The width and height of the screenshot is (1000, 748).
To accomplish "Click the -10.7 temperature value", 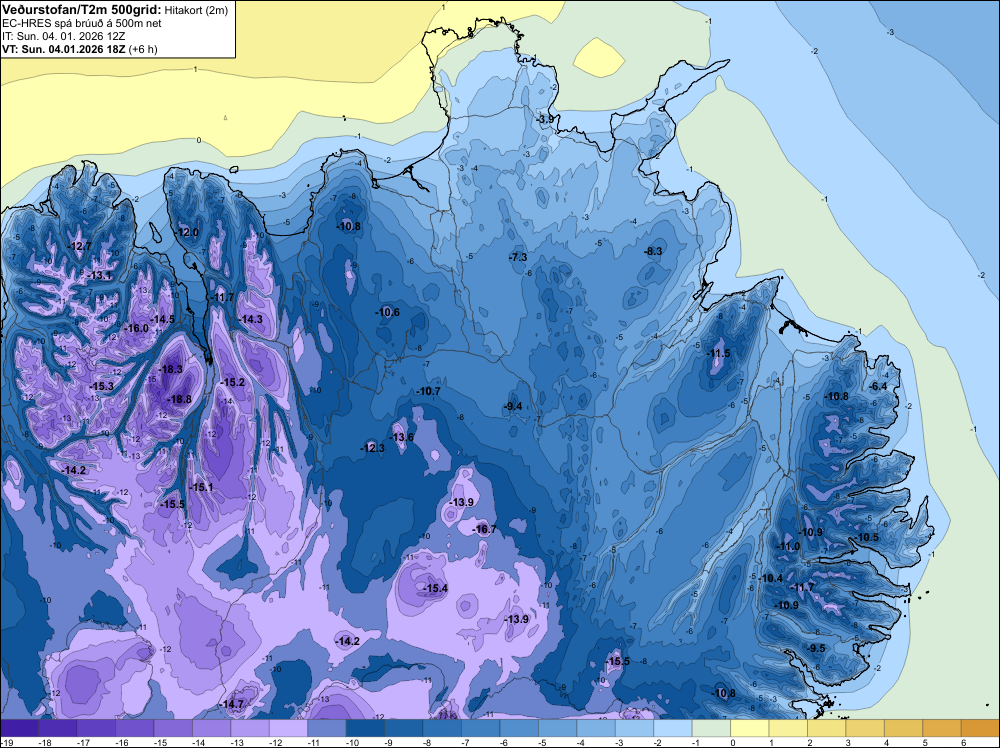I will coord(428,391).
